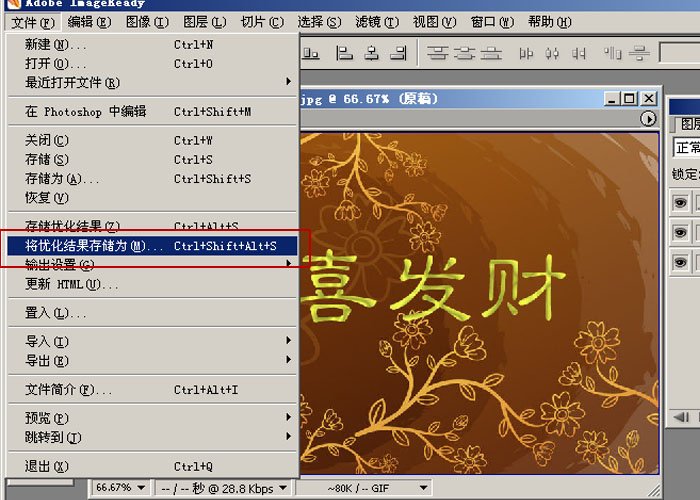Click the distribute horizontal centers icon
Screen dimensions: 700x500
tap(552, 54)
